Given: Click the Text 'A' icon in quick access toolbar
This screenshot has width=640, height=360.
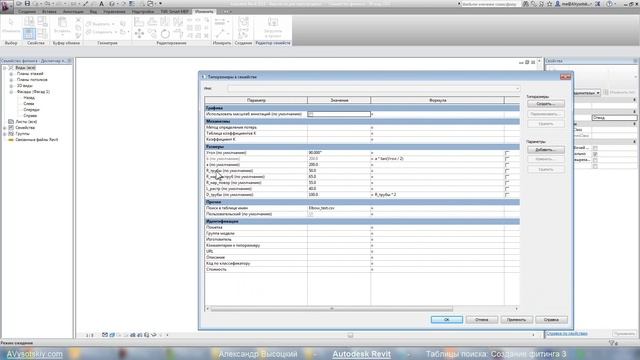Looking at the screenshot, I should point(101,4).
